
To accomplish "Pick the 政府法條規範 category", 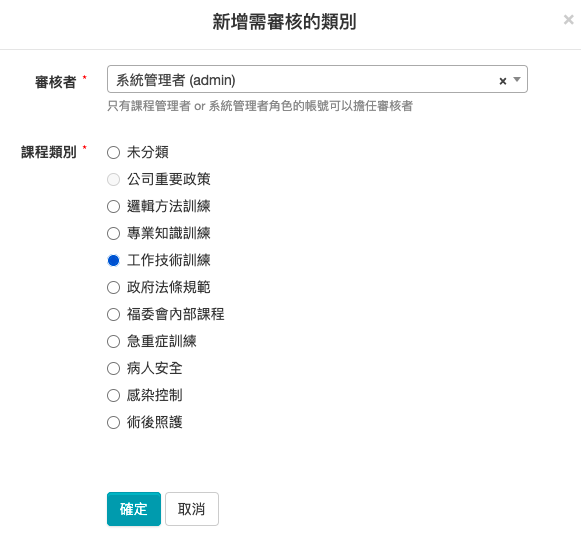I will click(x=113, y=287).
